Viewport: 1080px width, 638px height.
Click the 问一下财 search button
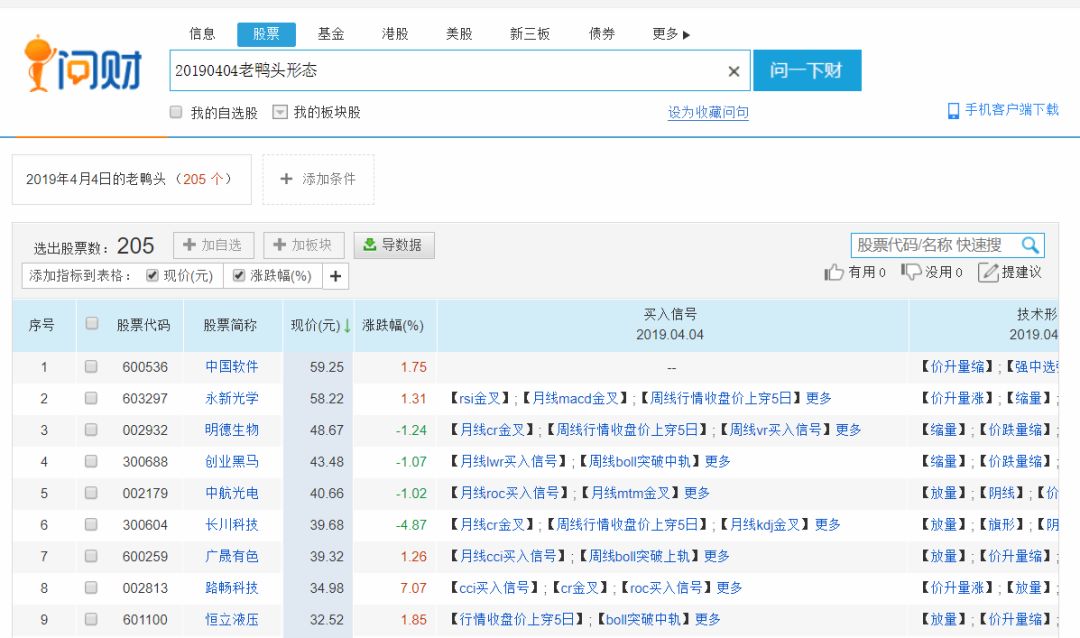[808, 71]
